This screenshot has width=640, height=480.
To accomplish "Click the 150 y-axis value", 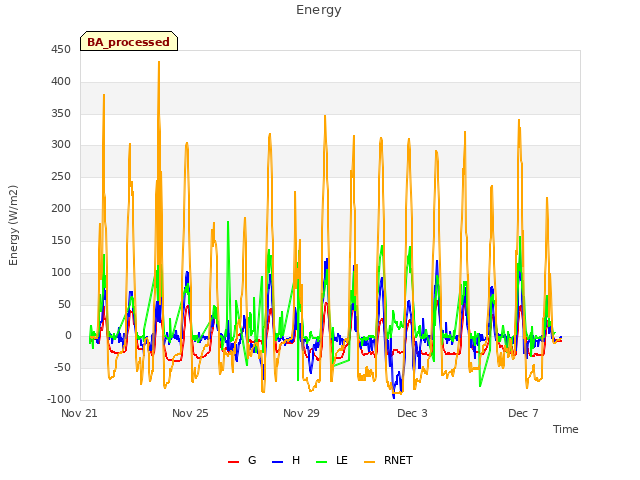I will point(61,240).
